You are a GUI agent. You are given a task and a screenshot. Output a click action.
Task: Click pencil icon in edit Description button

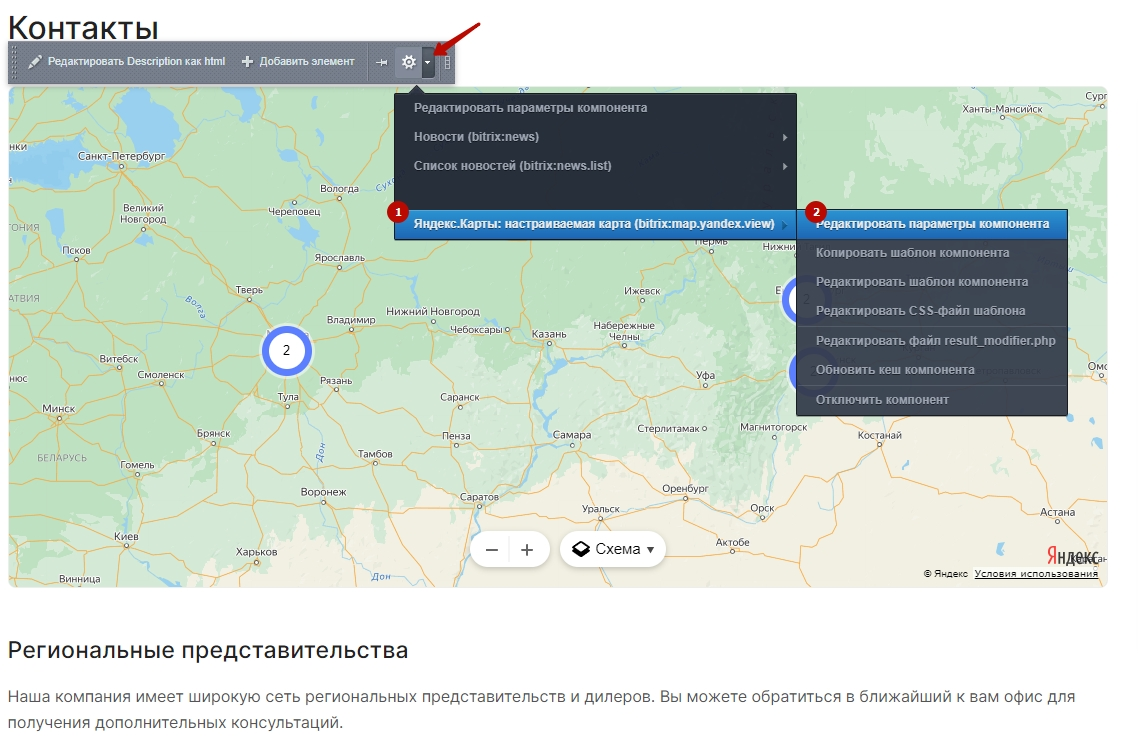point(35,62)
